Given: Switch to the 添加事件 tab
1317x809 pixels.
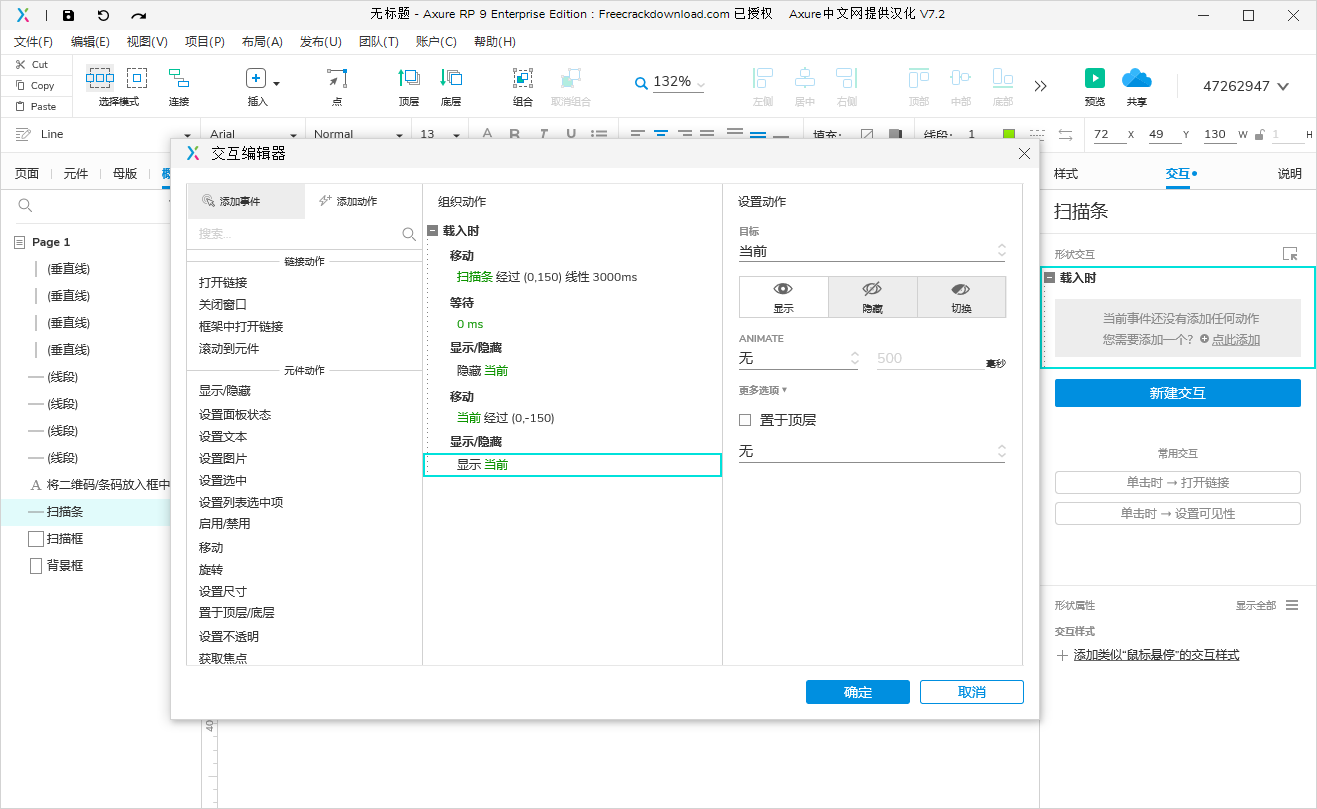Looking at the screenshot, I should point(246,201).
